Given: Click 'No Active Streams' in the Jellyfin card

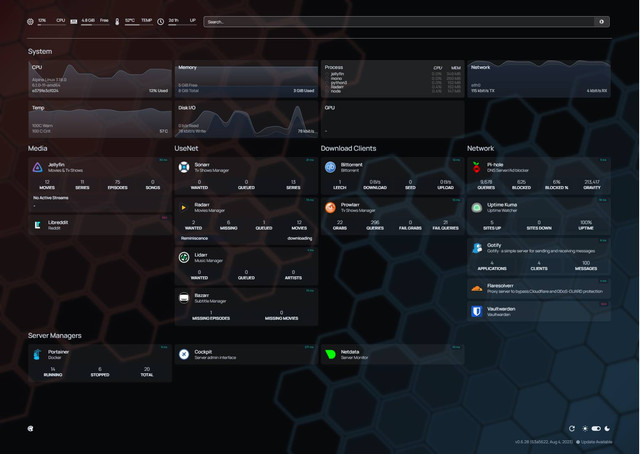Looking at the screenshot, I should [51, 198].
